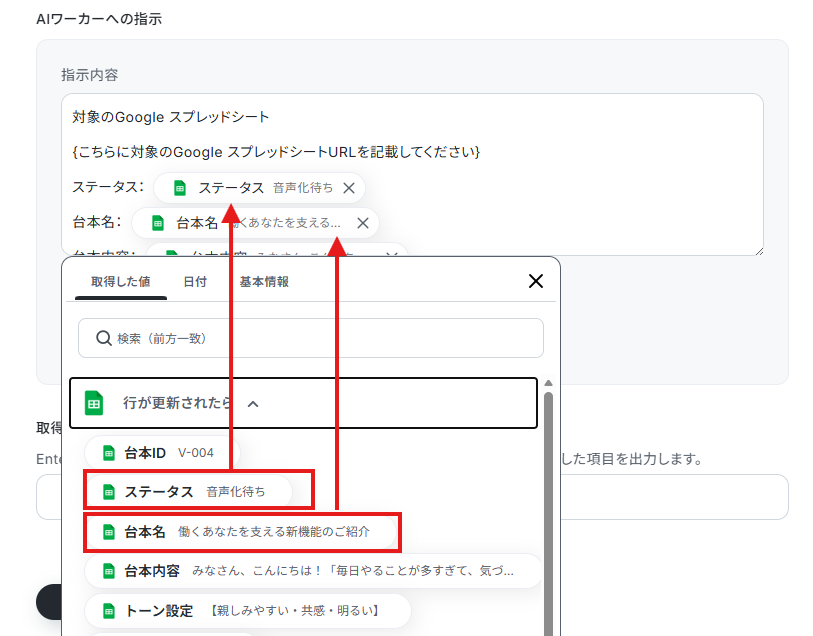This screenshot has width=813, height=636.
Task: Insert the トーン設定 value from list
Action: [x=248, y=611]
